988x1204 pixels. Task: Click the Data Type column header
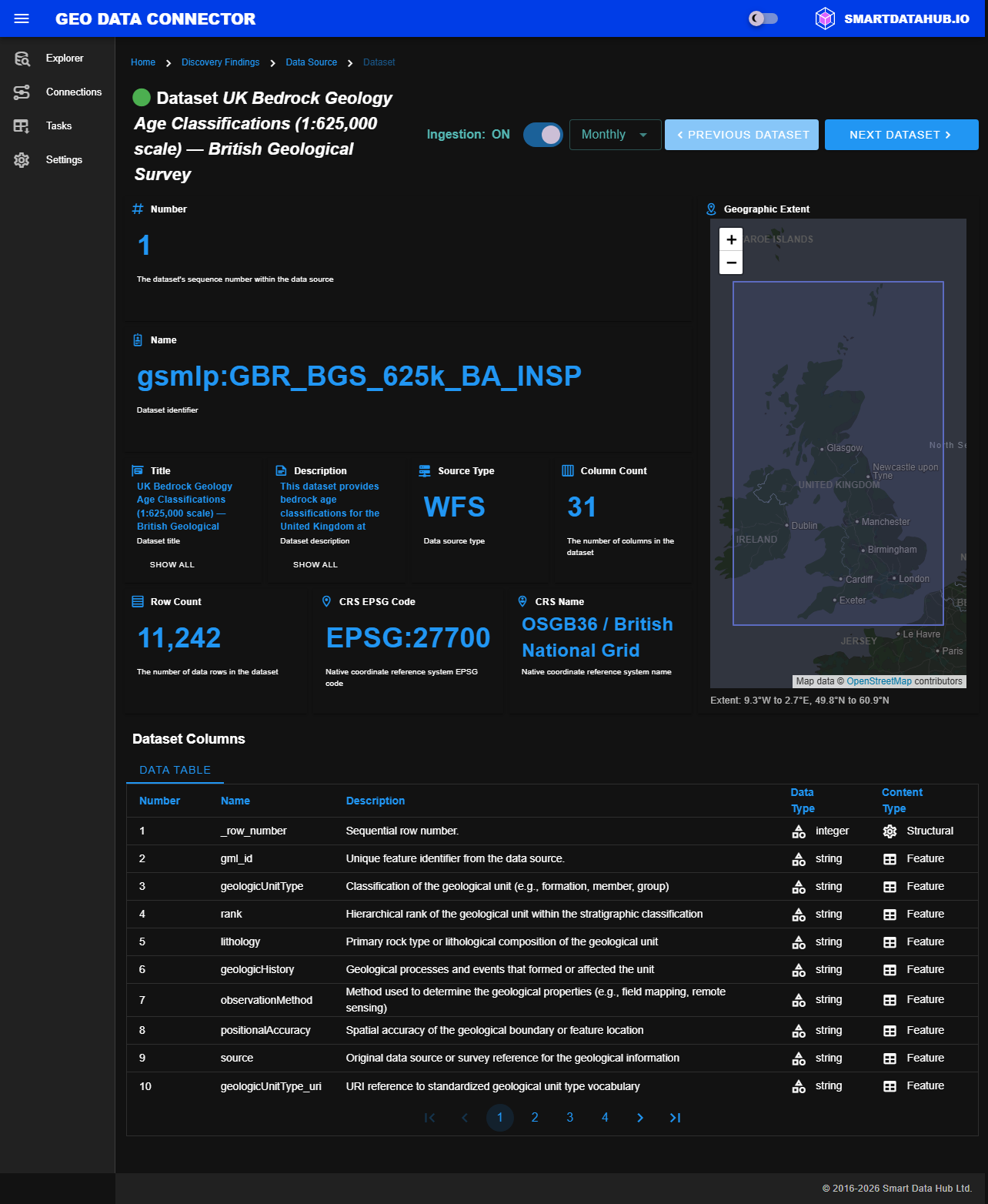803,801
